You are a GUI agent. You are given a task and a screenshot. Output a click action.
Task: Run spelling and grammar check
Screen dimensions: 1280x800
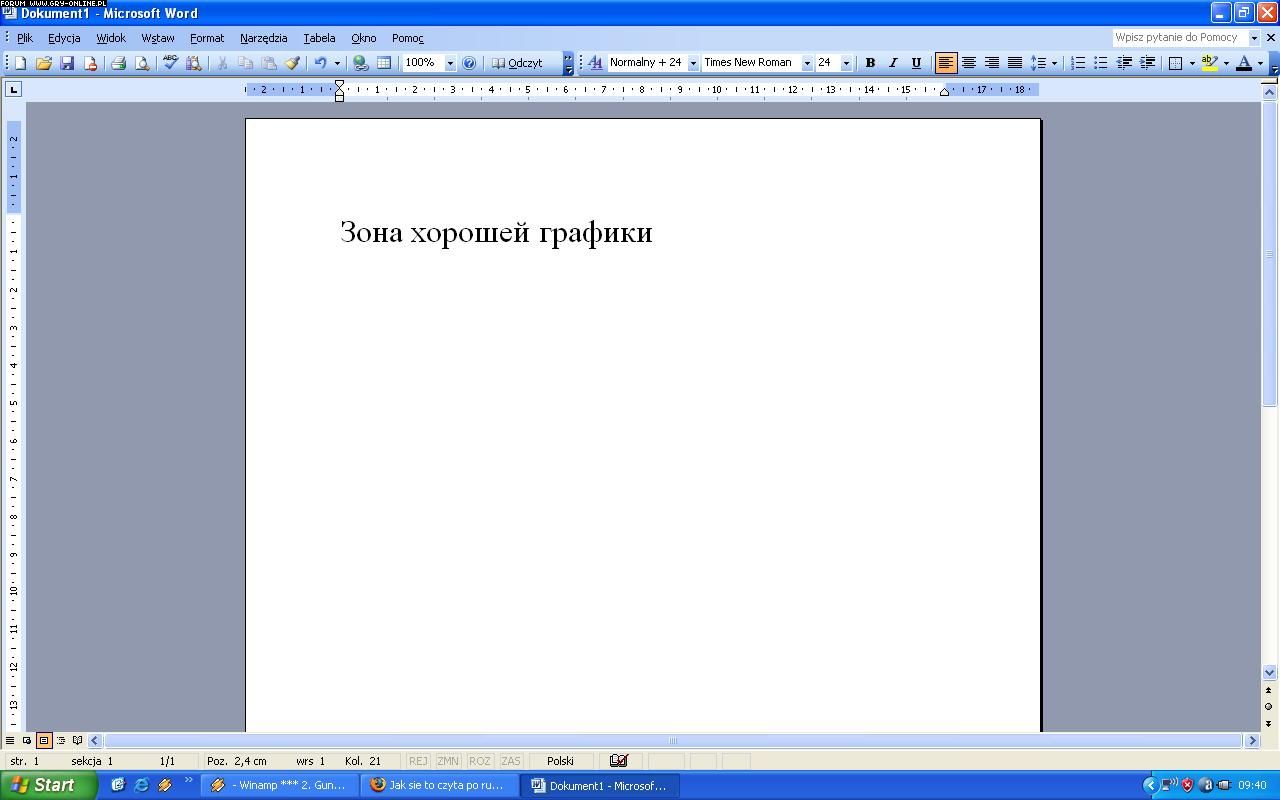[x=170, y=63]
